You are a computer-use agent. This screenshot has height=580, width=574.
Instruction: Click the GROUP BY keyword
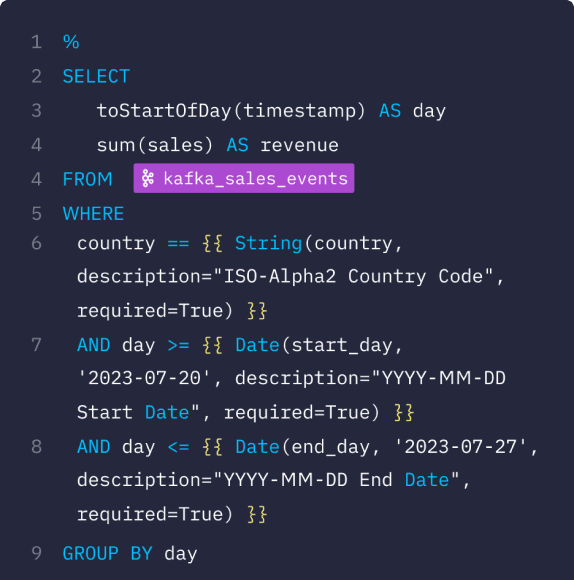tap(108, 554)
